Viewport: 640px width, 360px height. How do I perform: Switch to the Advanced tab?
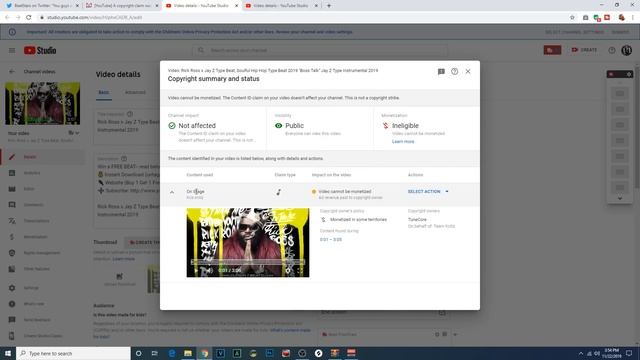(x=135, y=93)
